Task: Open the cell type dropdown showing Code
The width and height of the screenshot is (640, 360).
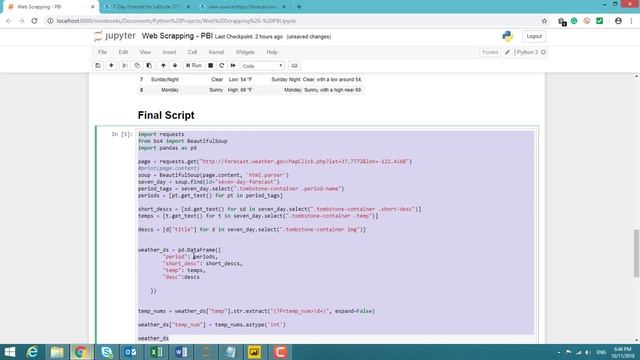Action: pos(262,66)
